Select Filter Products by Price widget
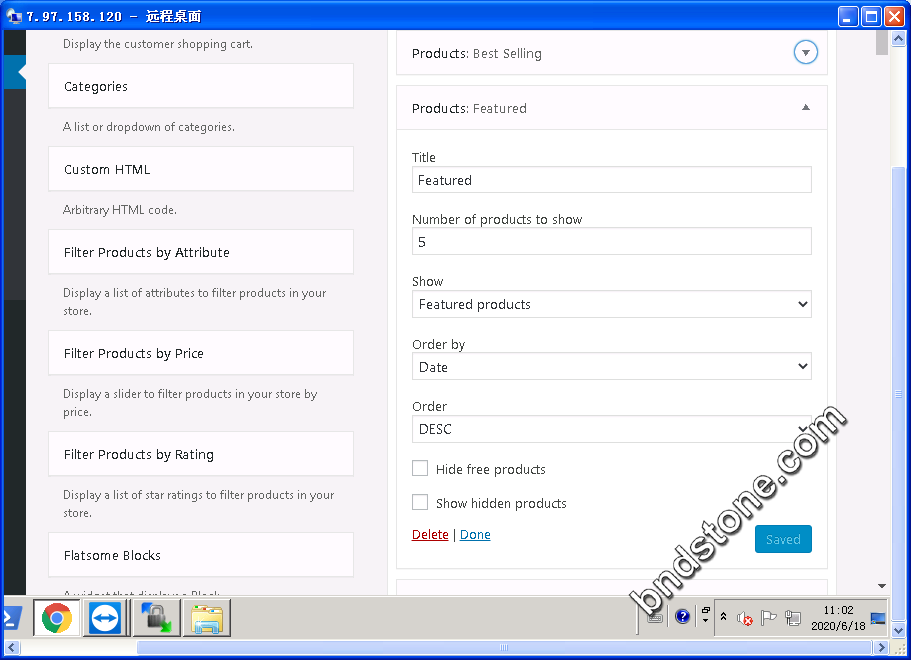Screen dimensions: 911x660 (x=201, y=353)
